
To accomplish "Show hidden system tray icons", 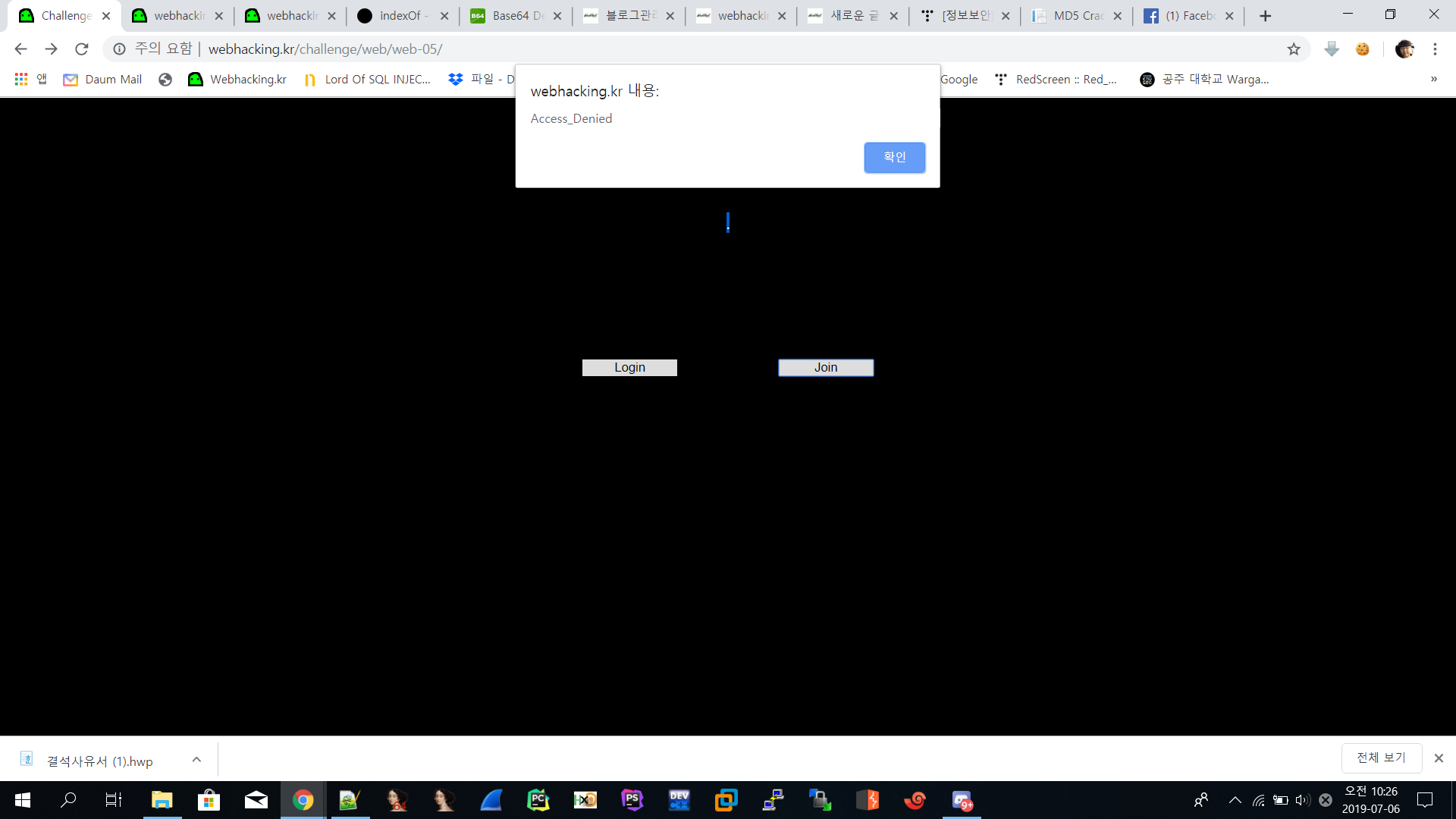I will (1235, 800).
